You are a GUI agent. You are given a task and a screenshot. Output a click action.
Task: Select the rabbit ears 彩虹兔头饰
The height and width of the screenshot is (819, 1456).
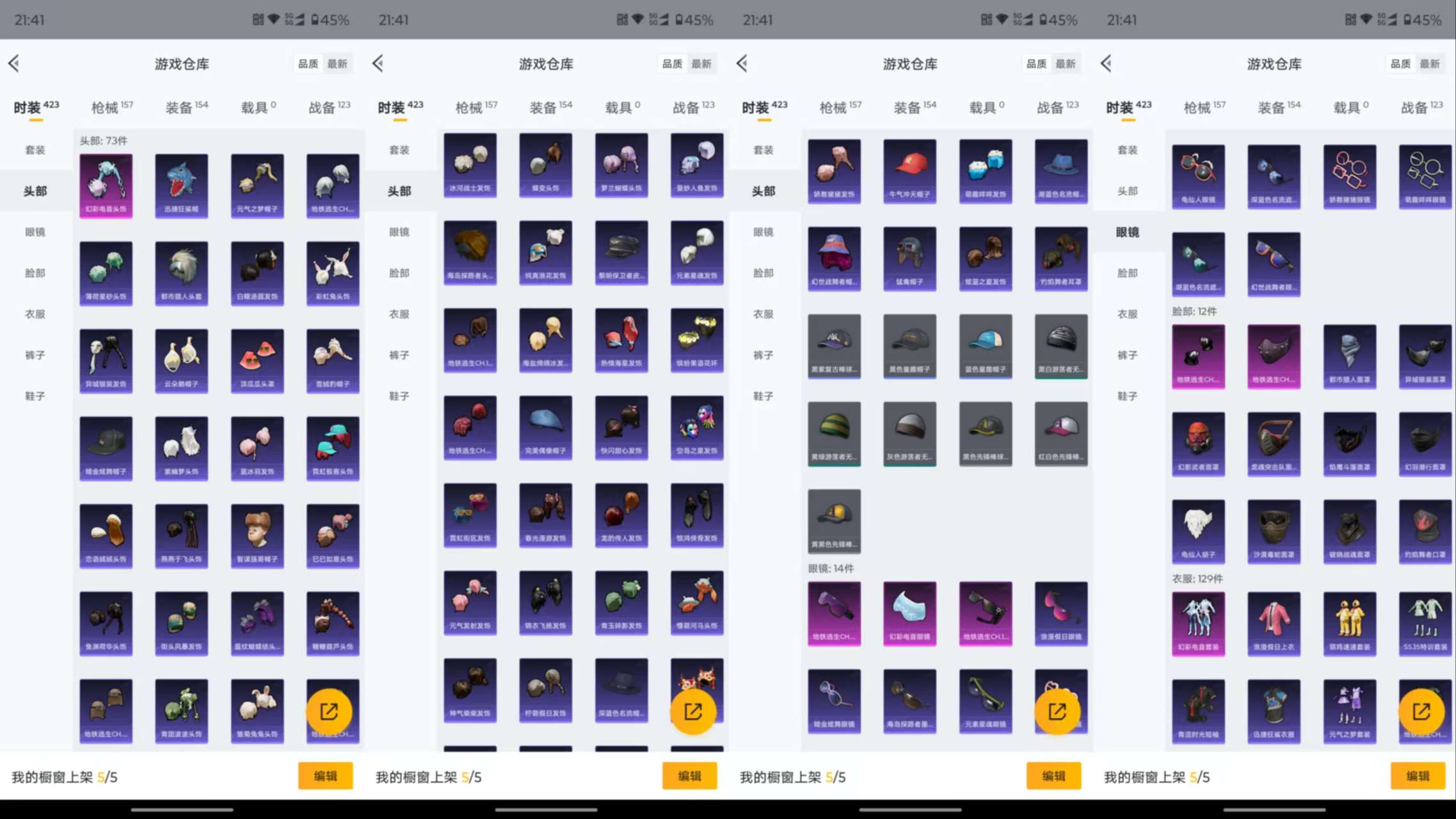coord(332,273)
